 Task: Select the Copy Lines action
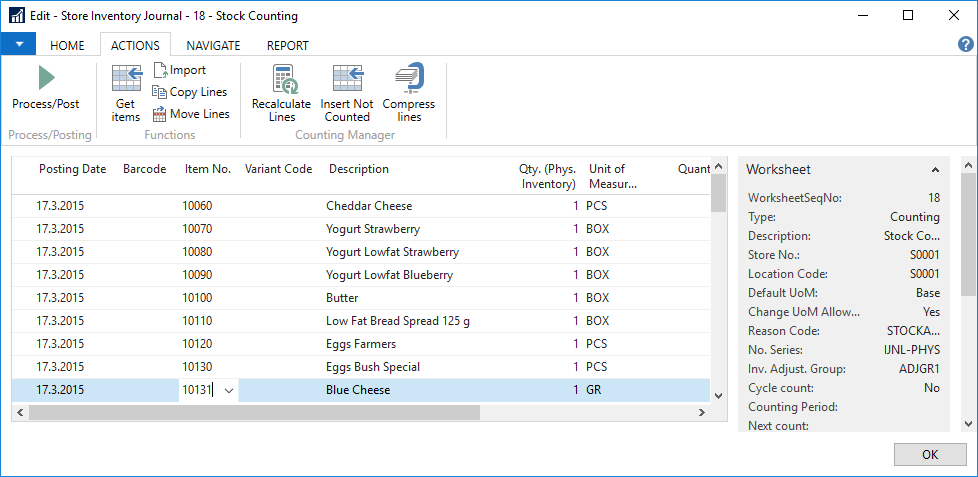(190, 92)
